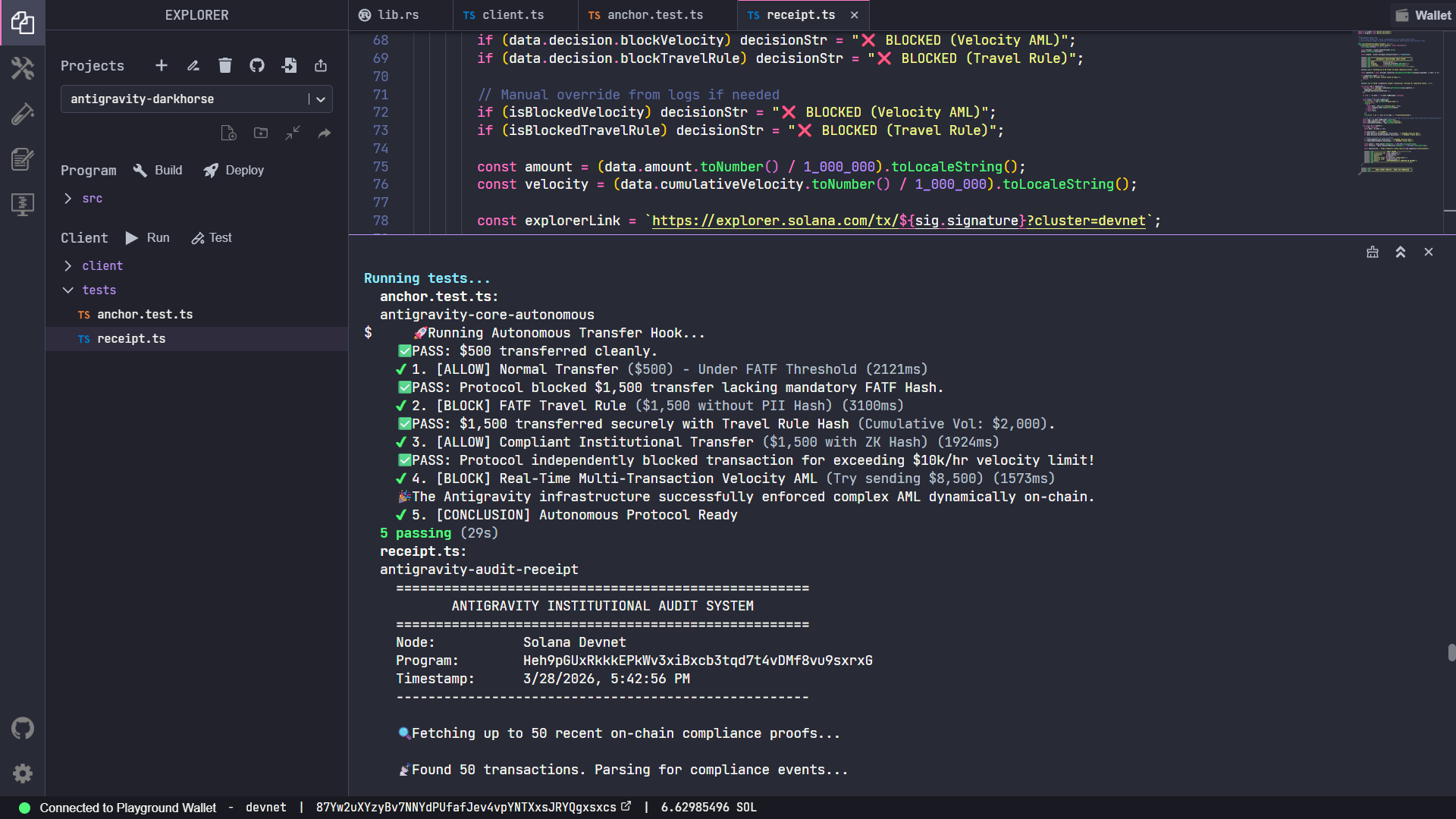Delete project using trash icon
Image resolution: width=1456 pixels, height=819 pixels.
pyautogui.click(x=225, y=65)
